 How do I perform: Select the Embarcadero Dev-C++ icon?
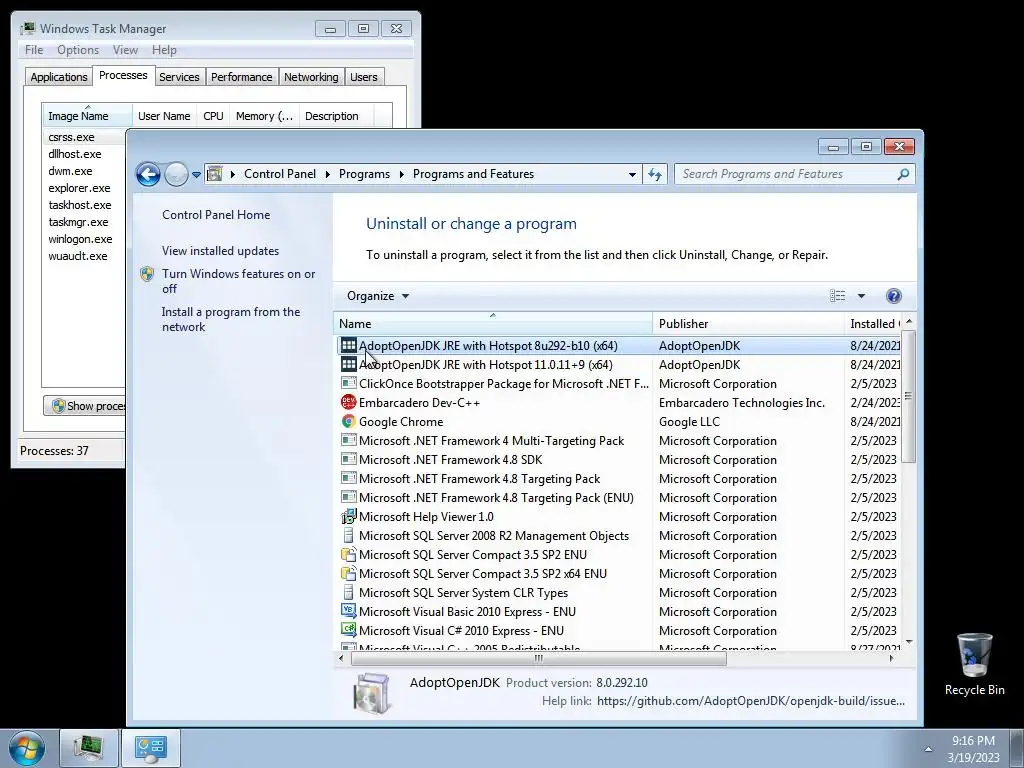pos(349,402)
